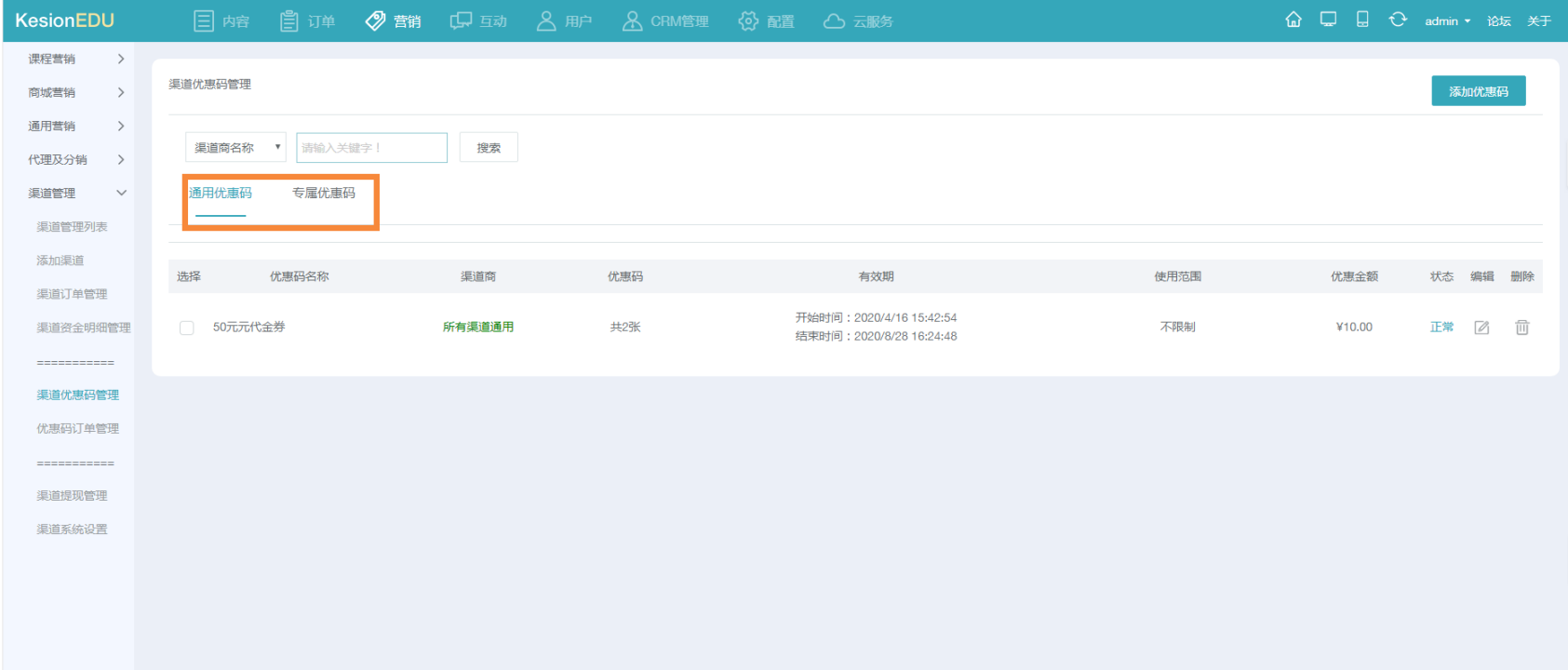
Task: Tick the checkbox for 50元代金券 row
Action: point(186,328)
